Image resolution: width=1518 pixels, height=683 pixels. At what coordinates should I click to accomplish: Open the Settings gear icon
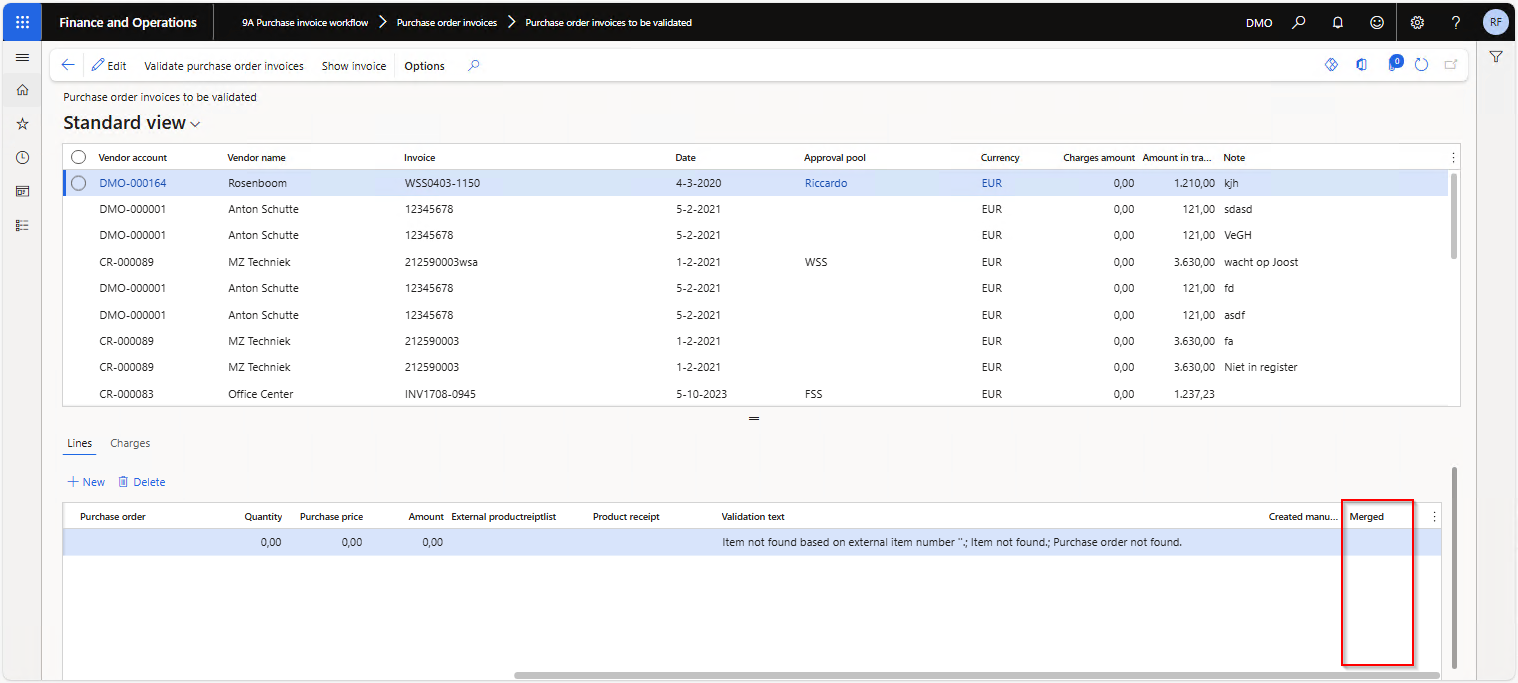(1417, 22)
